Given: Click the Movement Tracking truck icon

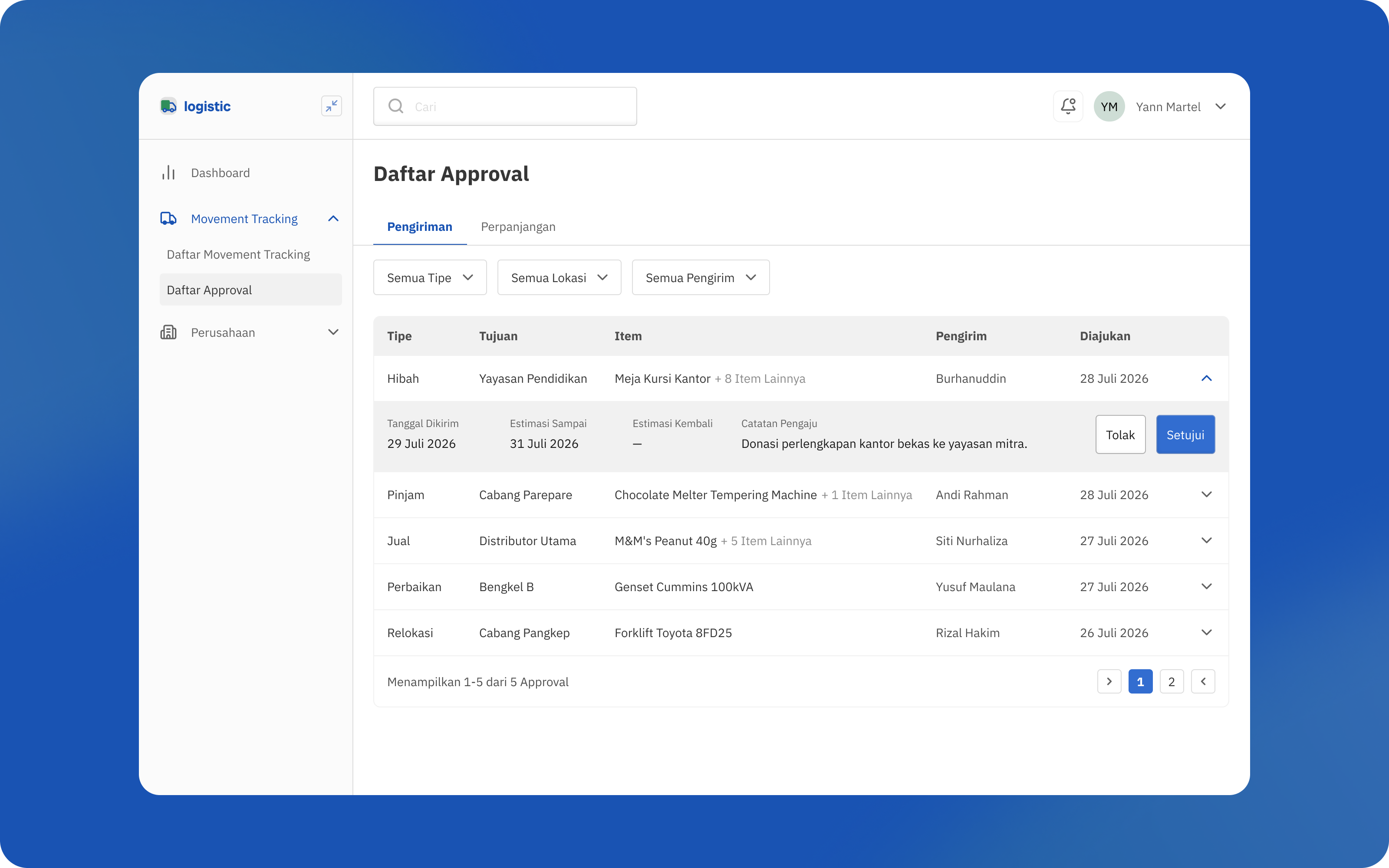Looking at the screenshot, I should (168, 219).
